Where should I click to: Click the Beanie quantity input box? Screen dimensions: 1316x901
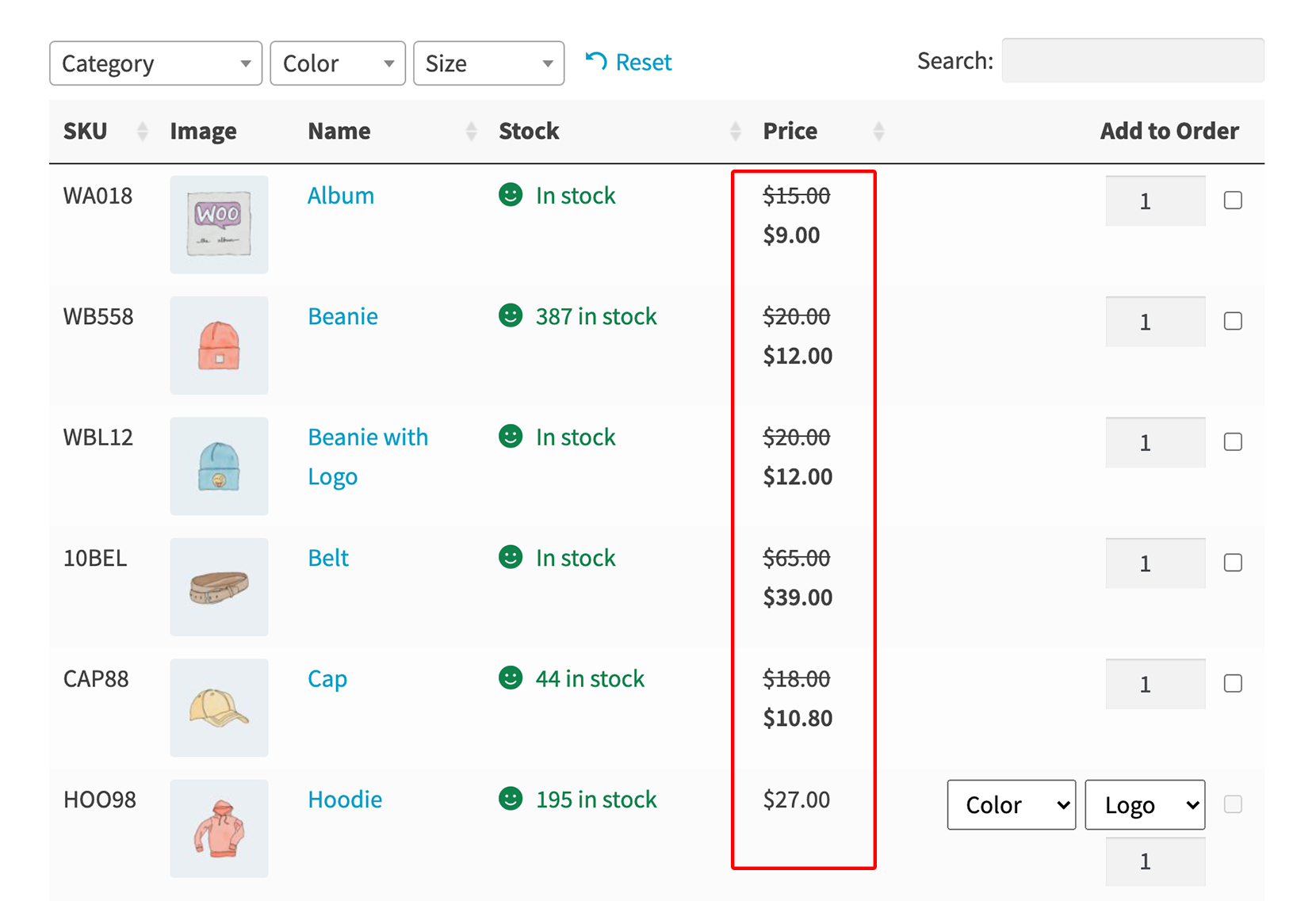pos(1155,322)
